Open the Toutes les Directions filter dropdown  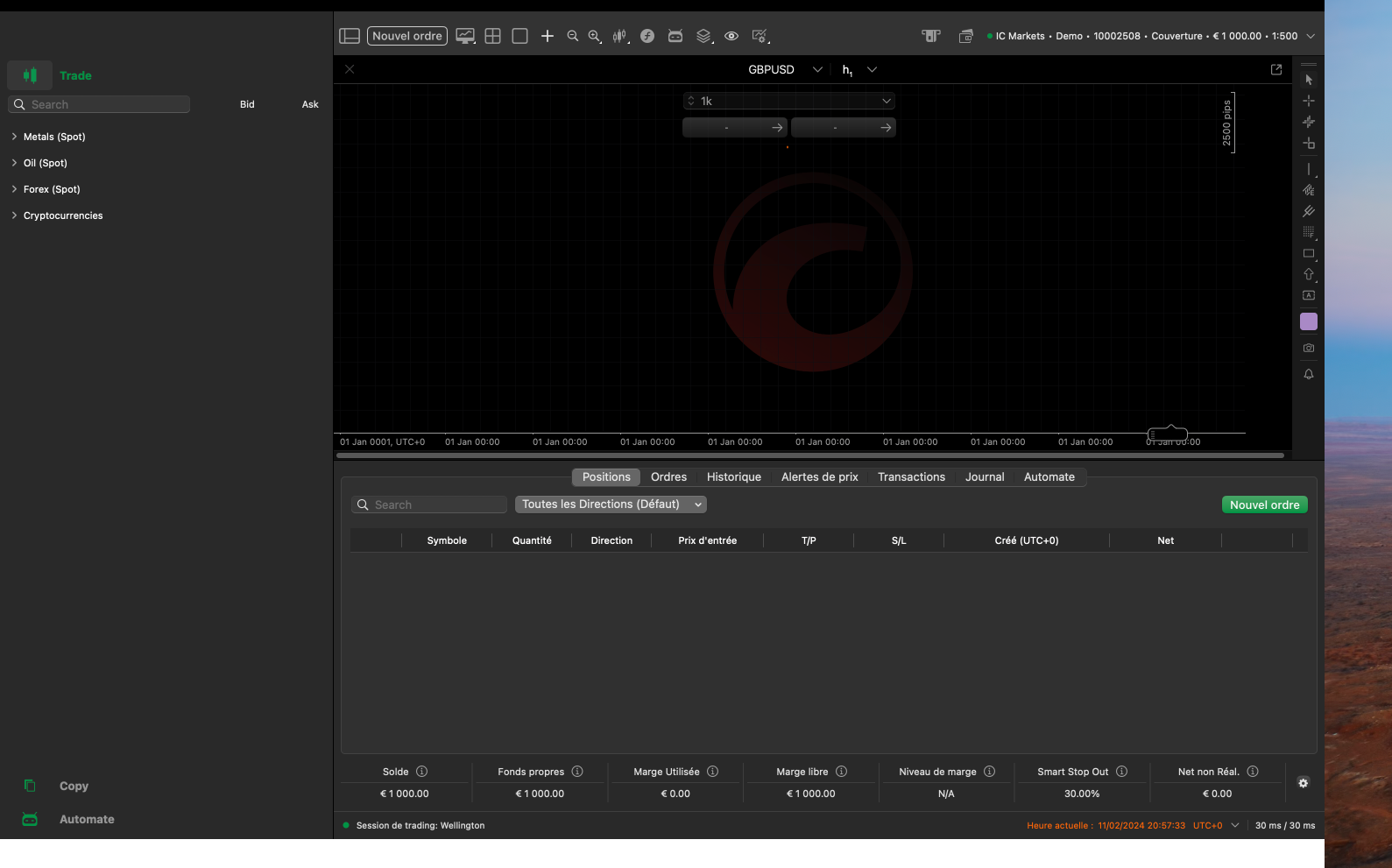(x=611, y=505)
